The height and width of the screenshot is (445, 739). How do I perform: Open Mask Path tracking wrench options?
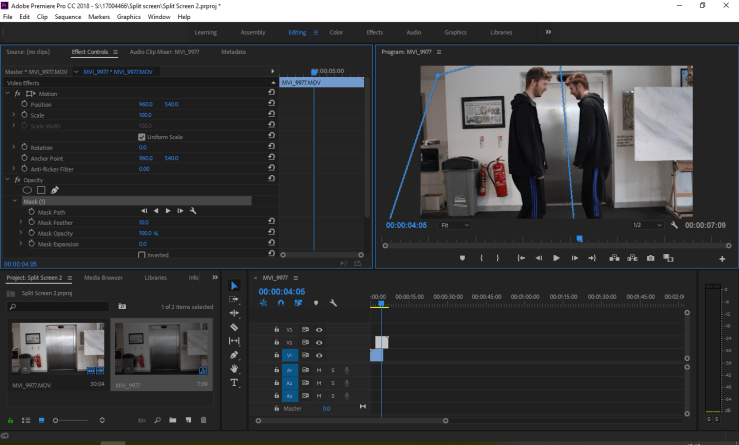pyautogui.click(x=193, y=211)
